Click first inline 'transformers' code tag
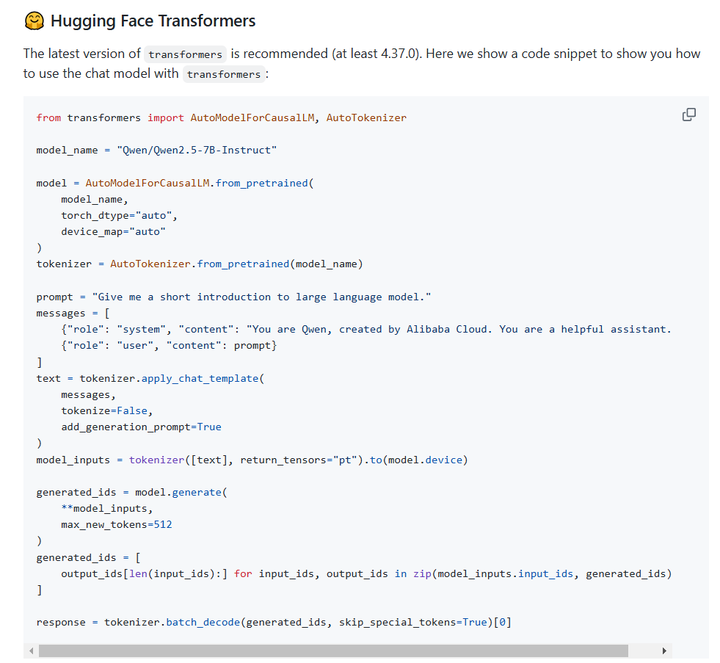The image size is (720, 663). (x=185, y=54)
